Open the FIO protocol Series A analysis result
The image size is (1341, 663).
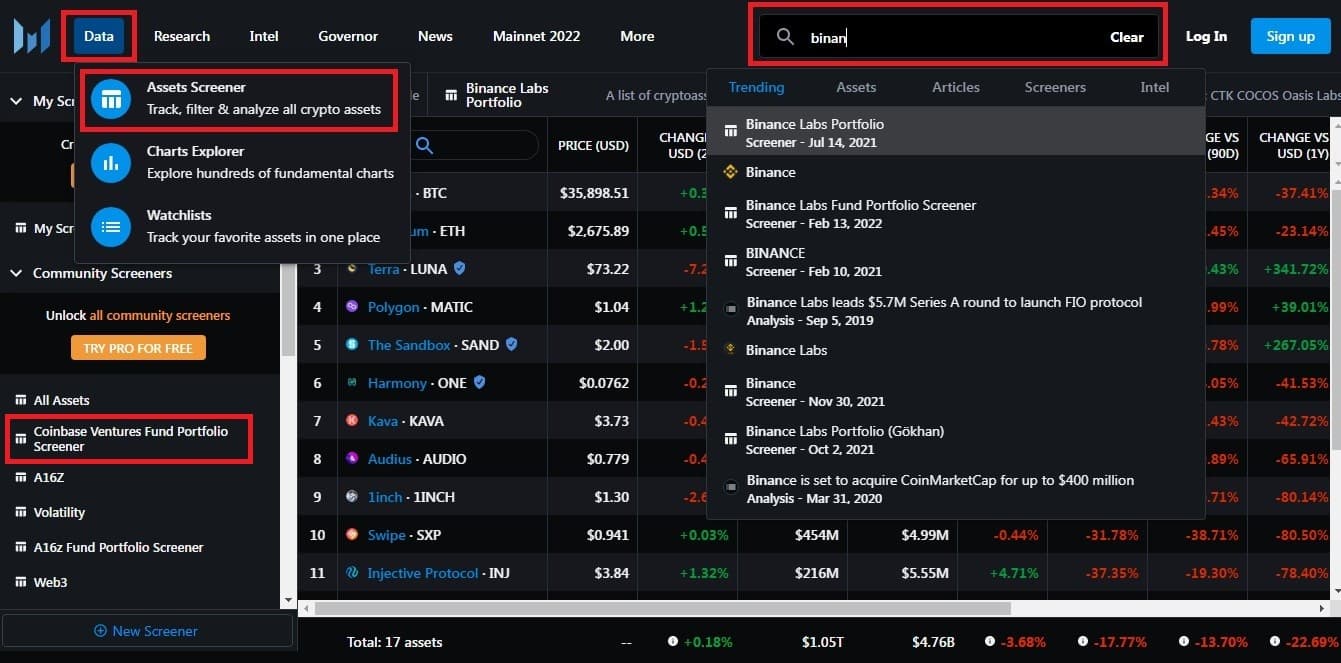[x=955, y=311]
